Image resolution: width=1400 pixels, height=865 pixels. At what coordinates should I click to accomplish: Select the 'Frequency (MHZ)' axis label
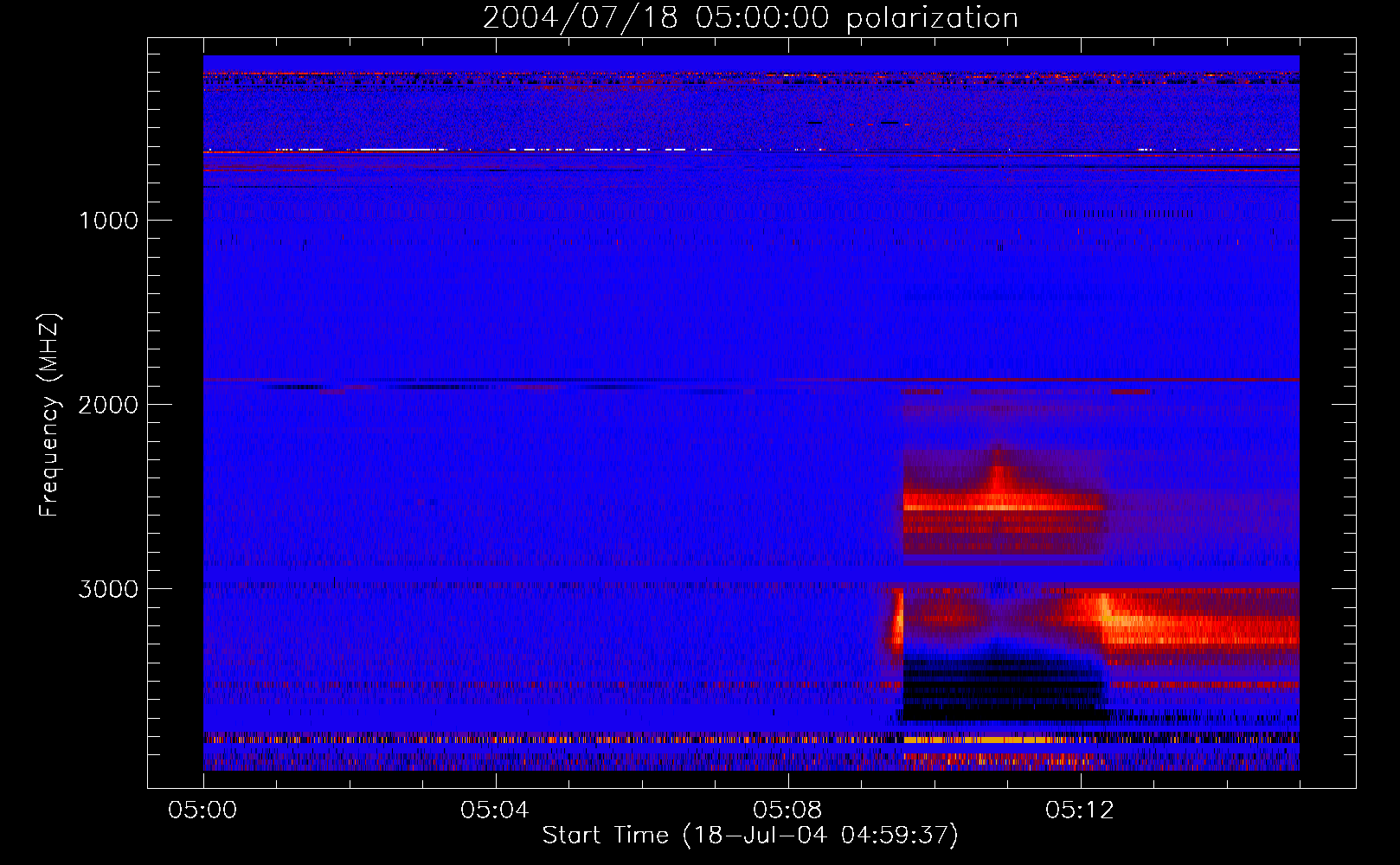click(x=49, y=415)
